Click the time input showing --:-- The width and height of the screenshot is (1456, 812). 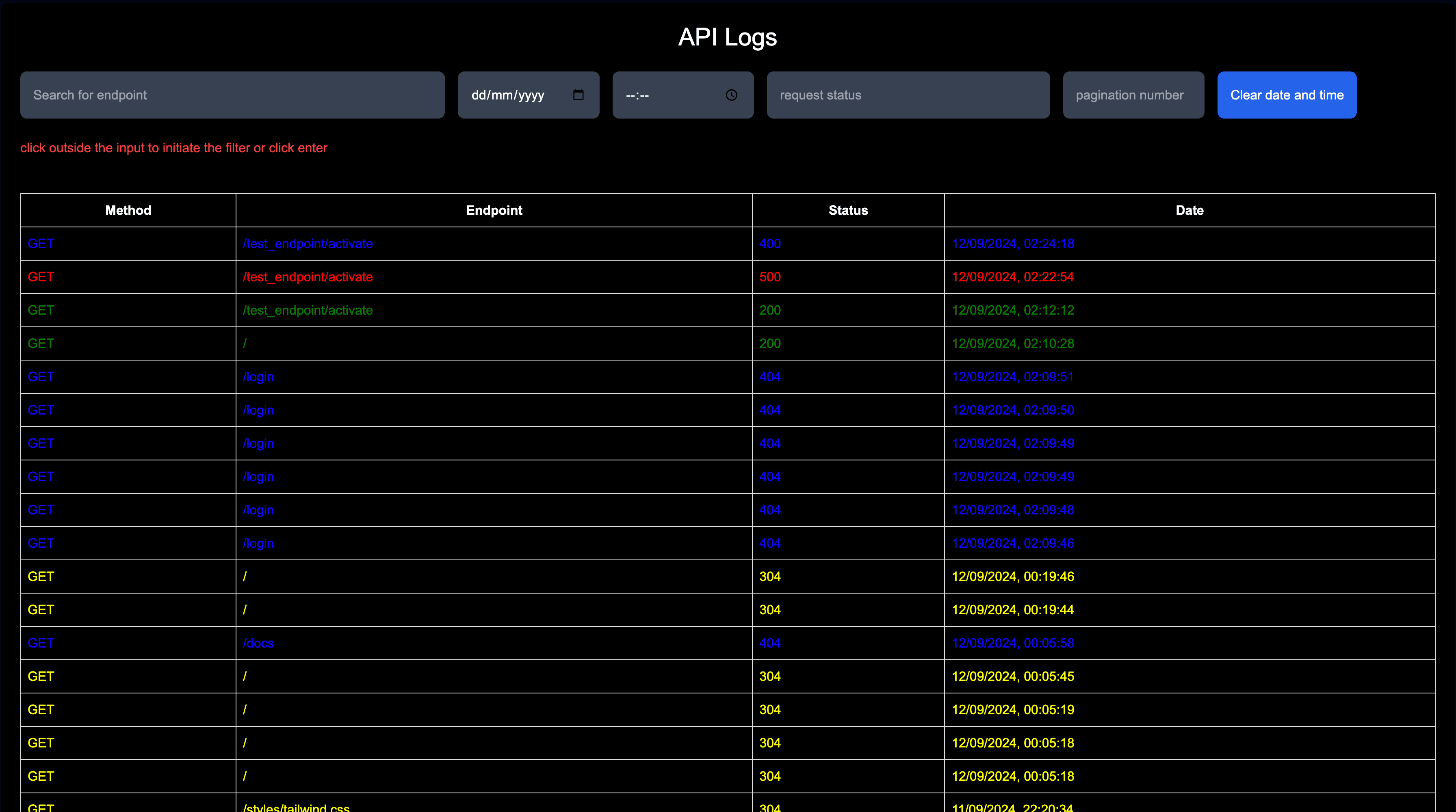(x=637, y=95)
